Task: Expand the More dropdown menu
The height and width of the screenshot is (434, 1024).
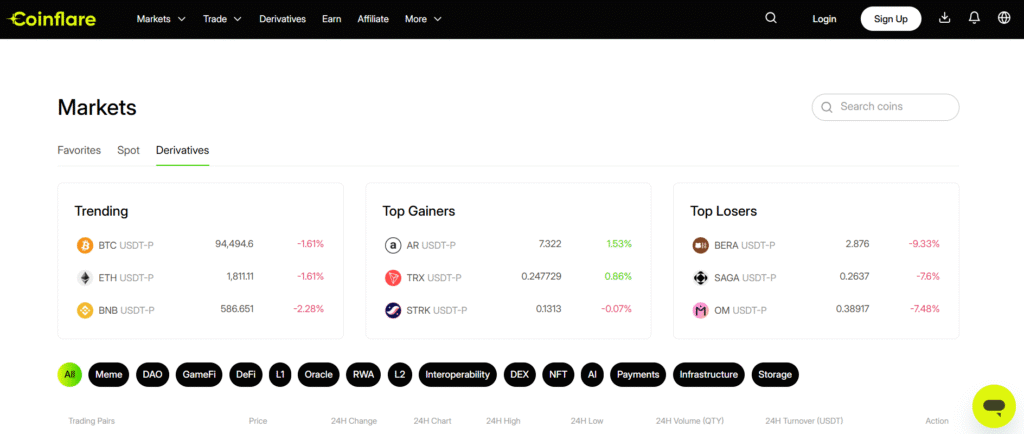Action: pos(423,19)
